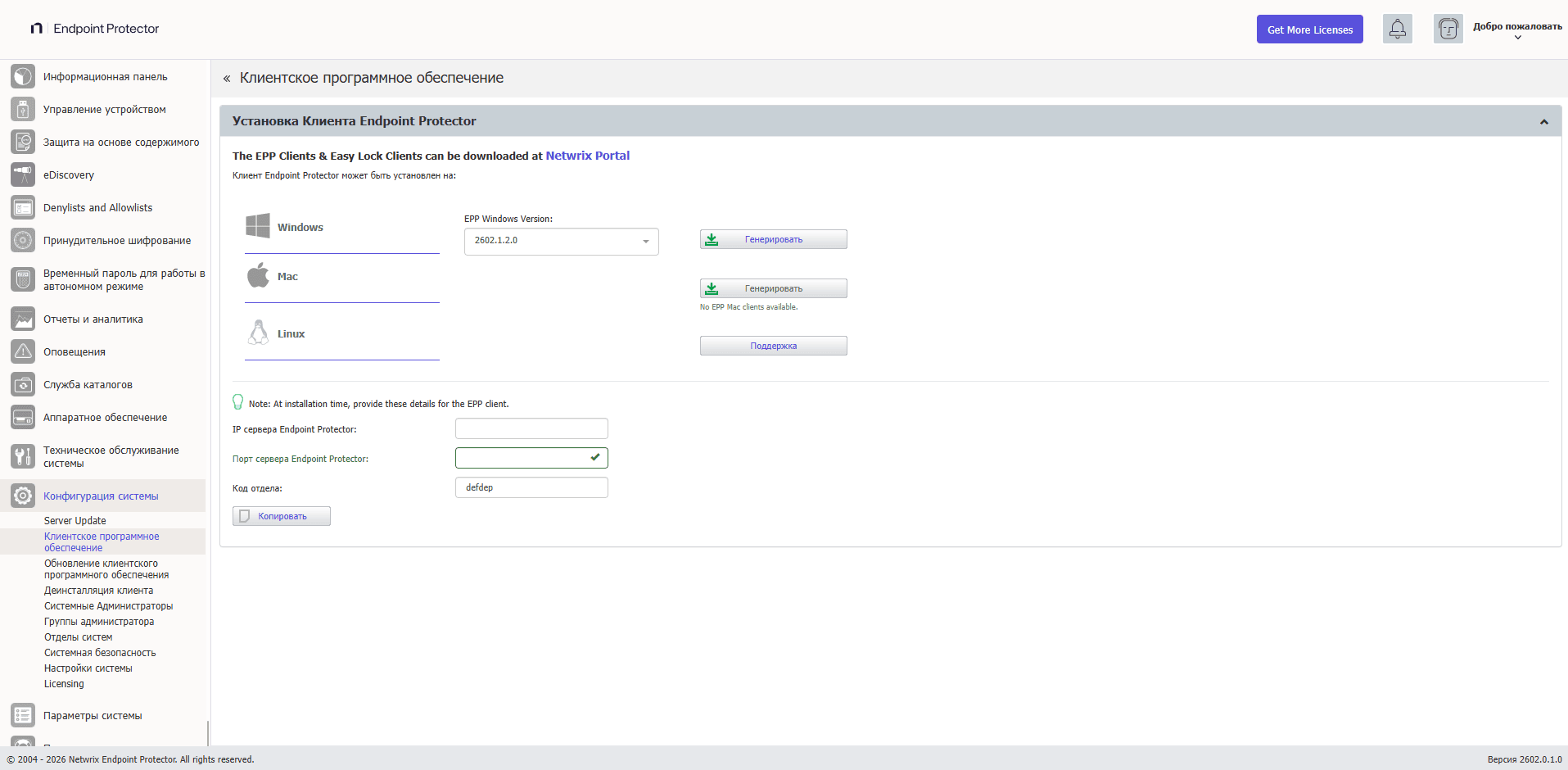Viewport: 1568px width, 770px height.
Task: Select Системная безопасность submenu item
Action: tap(100, 652)
